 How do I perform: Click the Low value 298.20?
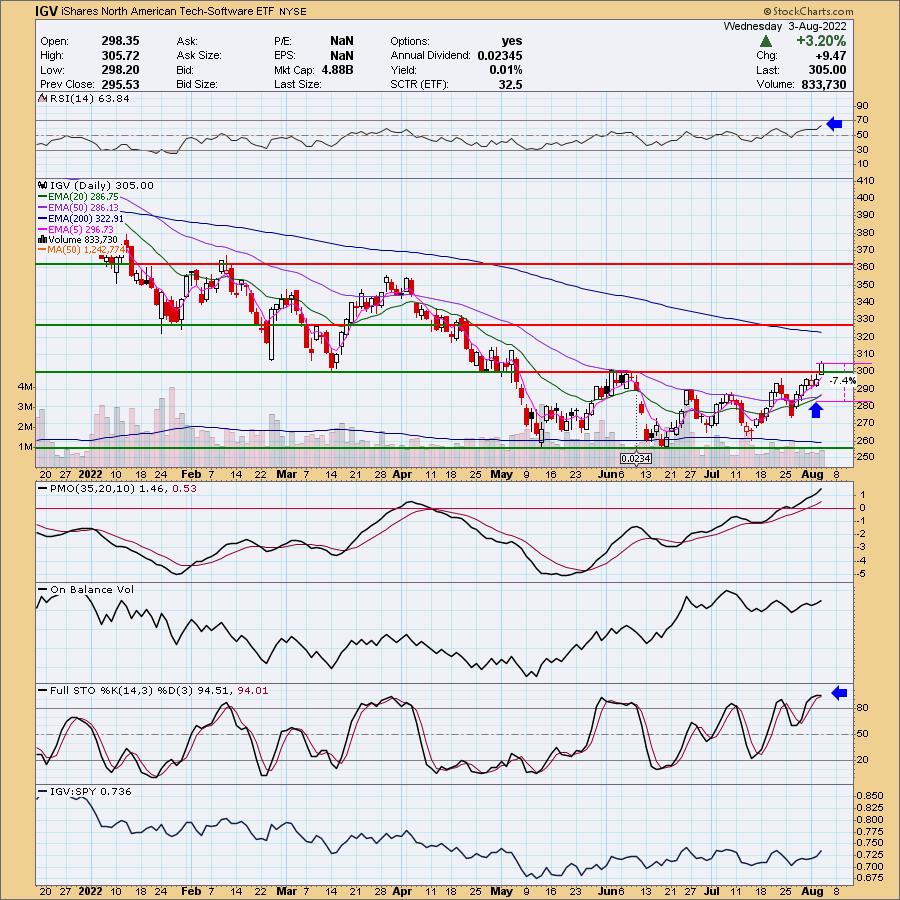pyautogui.click(x=120, y=70)
